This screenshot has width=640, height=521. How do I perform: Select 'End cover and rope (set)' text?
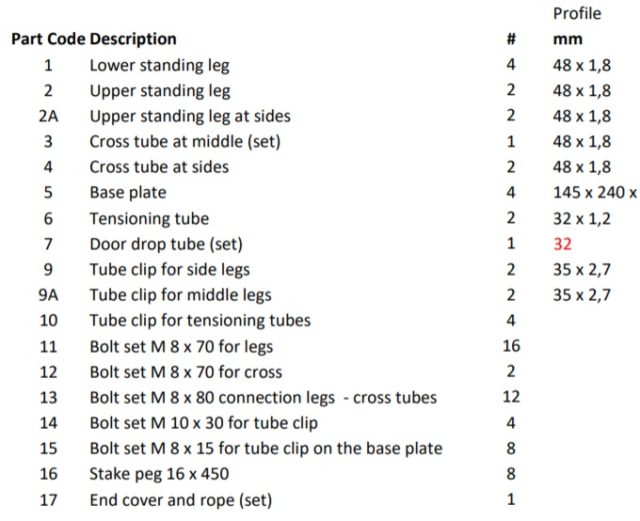pyautogui.click(x=181, y=500)
